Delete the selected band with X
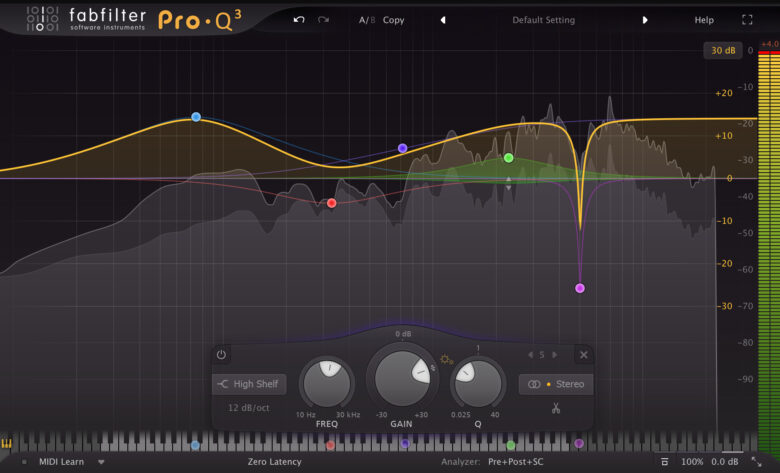780x473 pixels. tap(584, 355)
